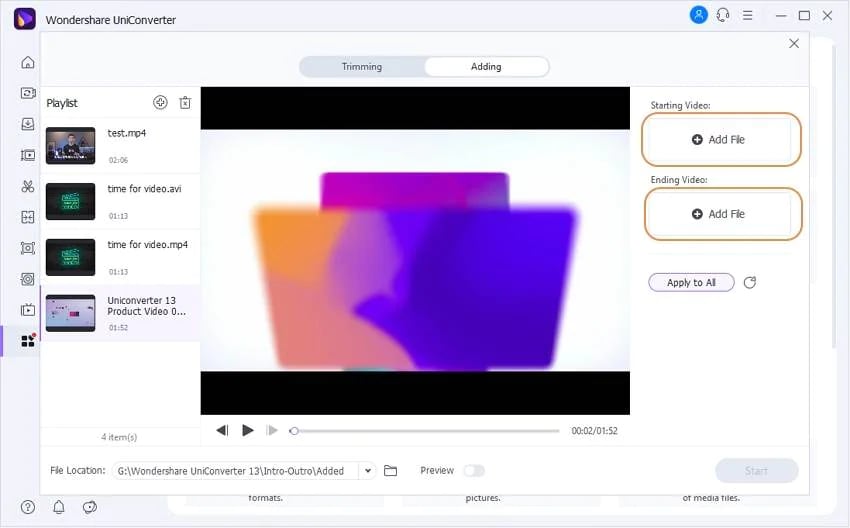Open the DVD Burner sidebar icon
The image size is (850, 528).
click(x=28, y=279)
